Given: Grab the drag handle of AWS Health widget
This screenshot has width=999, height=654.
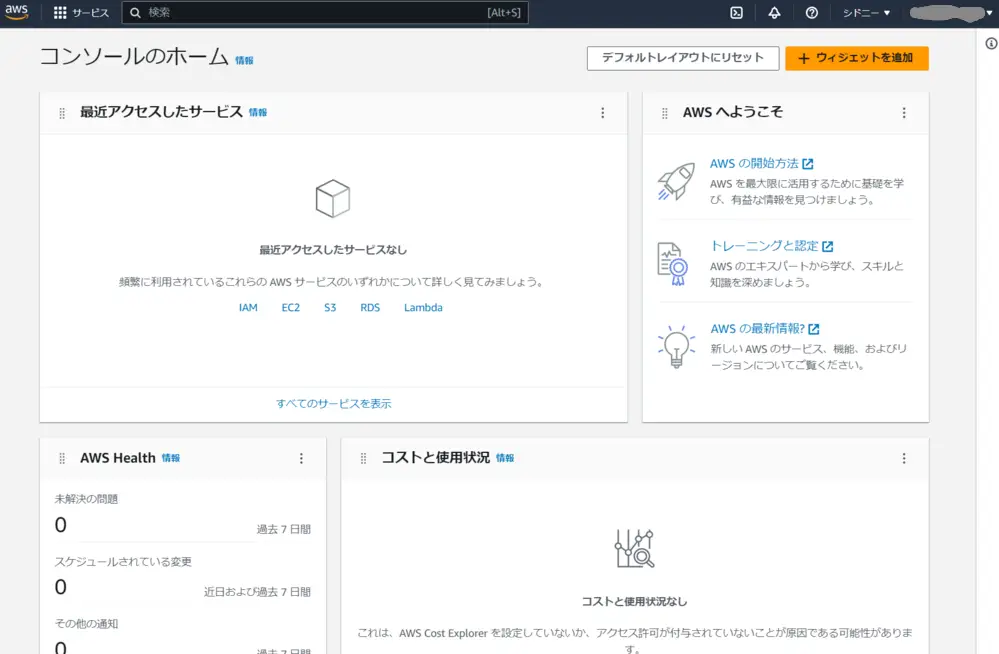Looking at the screenshot, I should click(x=62, y=458).
